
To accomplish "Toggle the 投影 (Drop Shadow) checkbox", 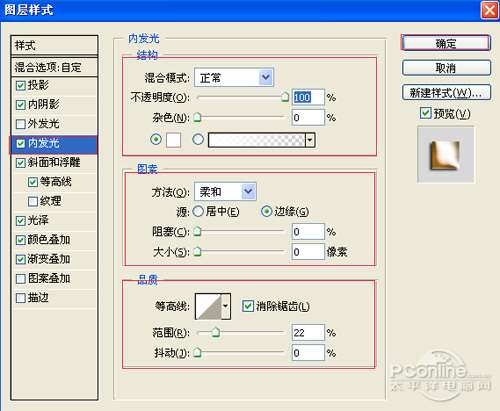I will point(21,86).
